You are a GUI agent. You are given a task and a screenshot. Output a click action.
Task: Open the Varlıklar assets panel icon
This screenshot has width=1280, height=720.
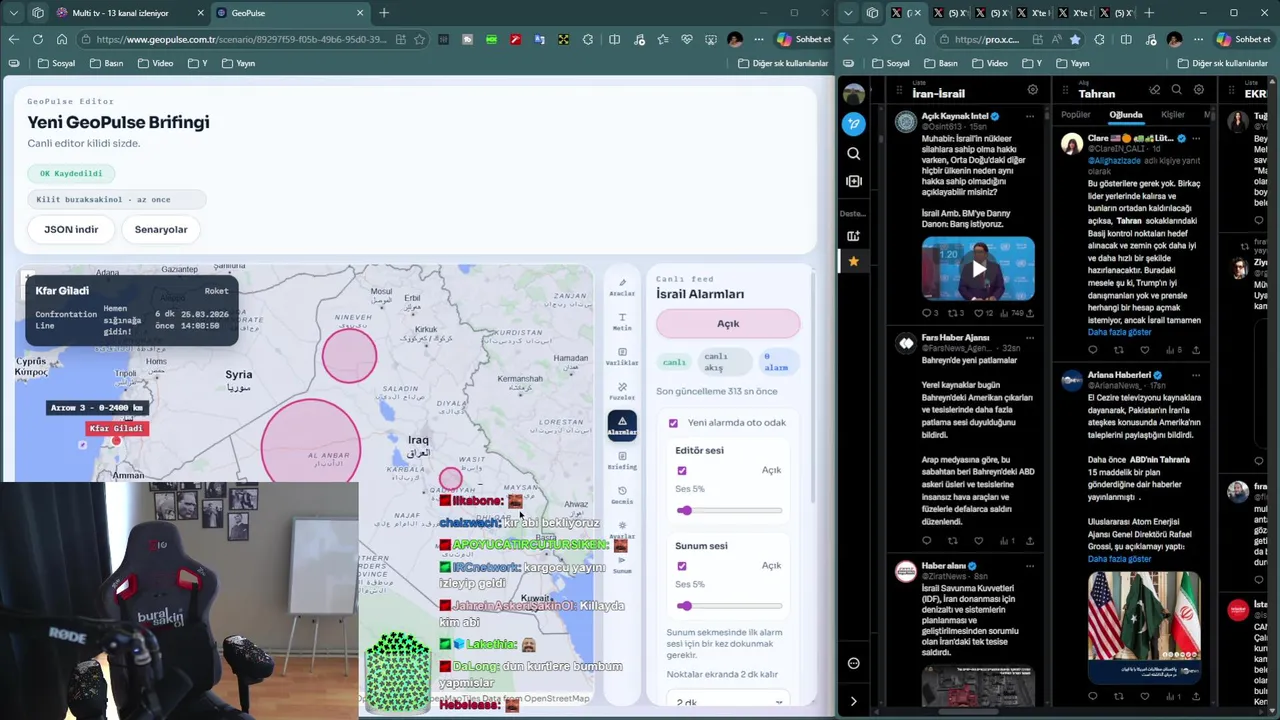click(622, 357)
